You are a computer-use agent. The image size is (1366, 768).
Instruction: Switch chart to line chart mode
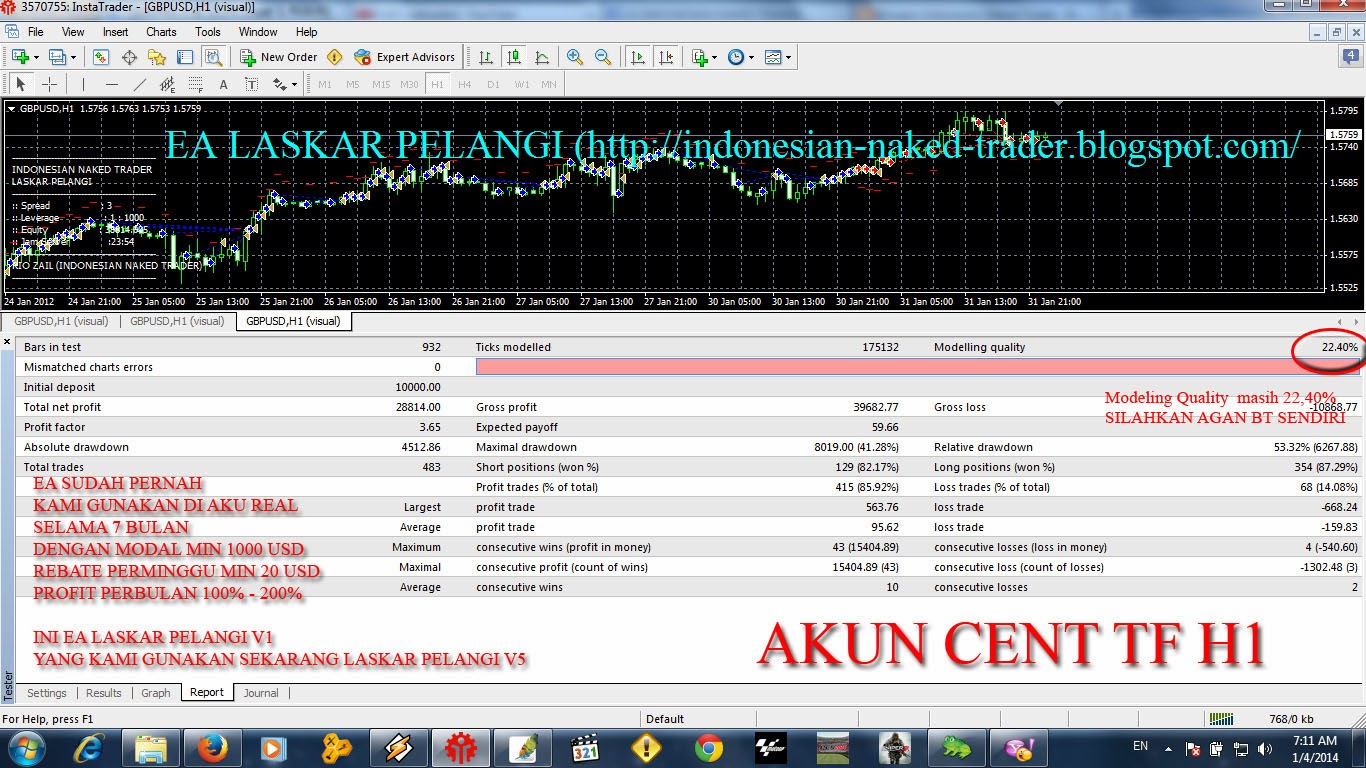click(541, 57)
